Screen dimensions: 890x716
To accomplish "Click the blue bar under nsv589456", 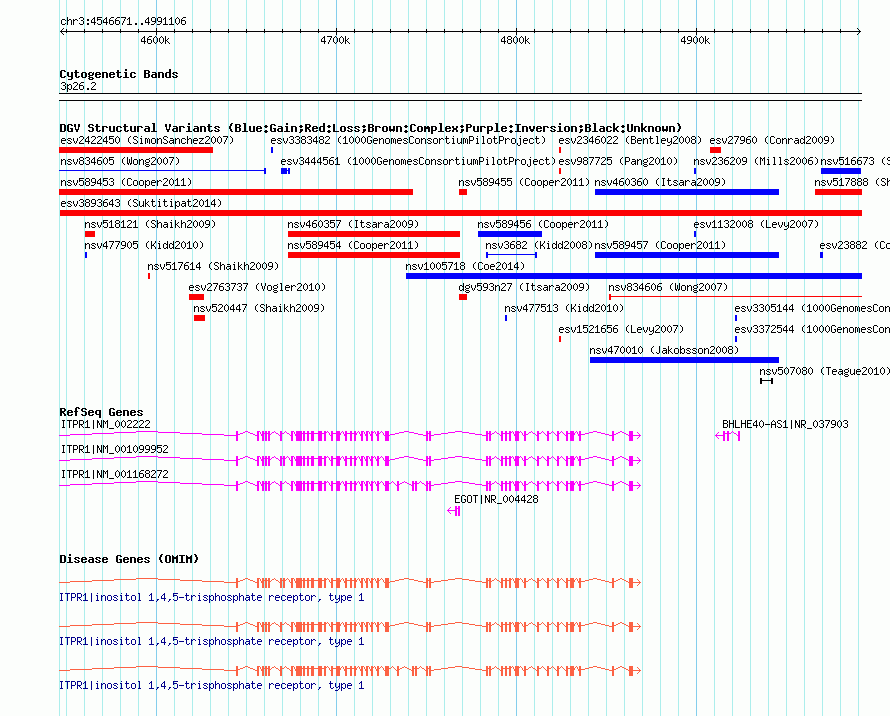I will [510, 234].
